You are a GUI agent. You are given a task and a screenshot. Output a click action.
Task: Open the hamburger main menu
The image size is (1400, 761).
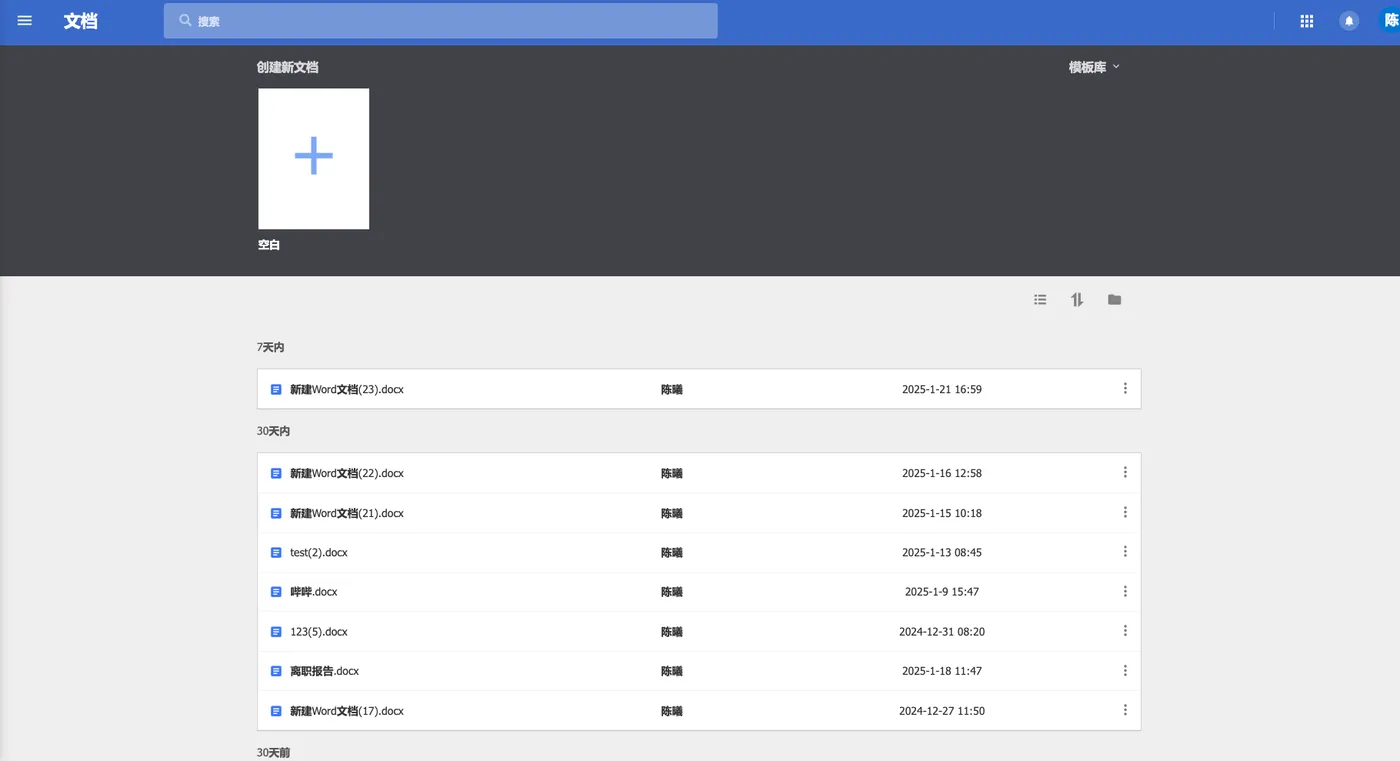(x=25, y=20)
